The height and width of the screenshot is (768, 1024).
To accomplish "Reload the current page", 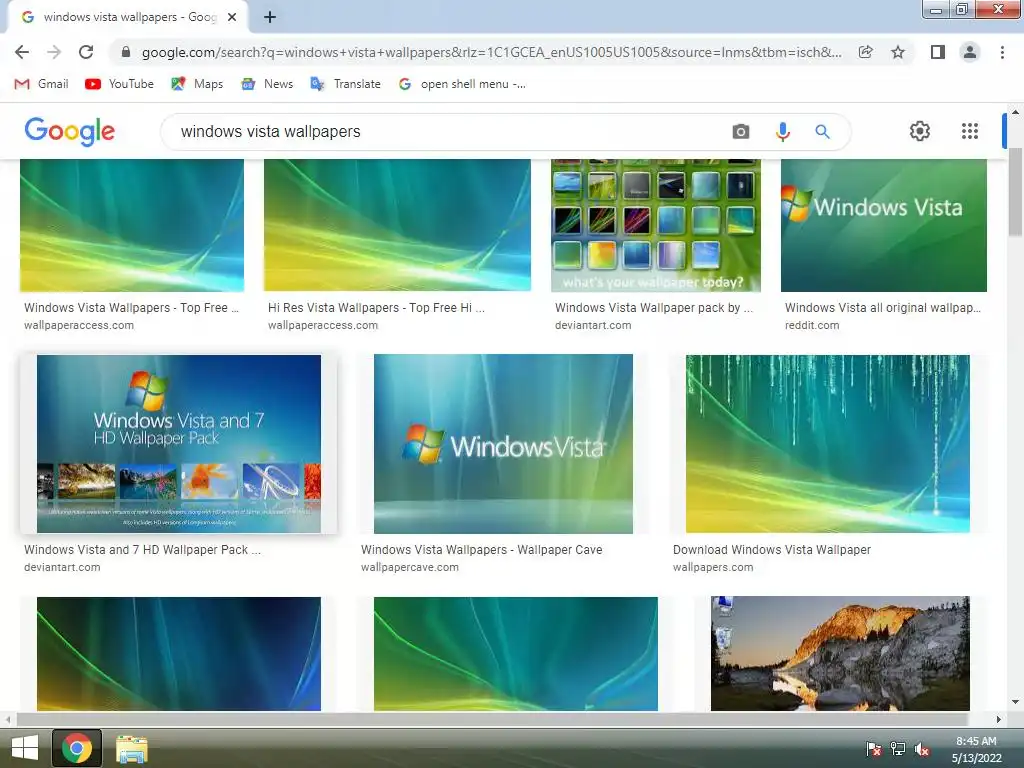I will 86,52.
